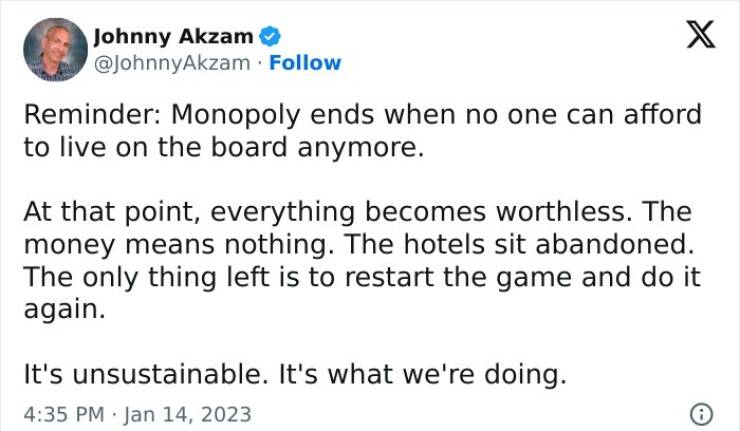Screen dimensions: 740x431
Task: Click the X logo icon
Action: point(702,37)
